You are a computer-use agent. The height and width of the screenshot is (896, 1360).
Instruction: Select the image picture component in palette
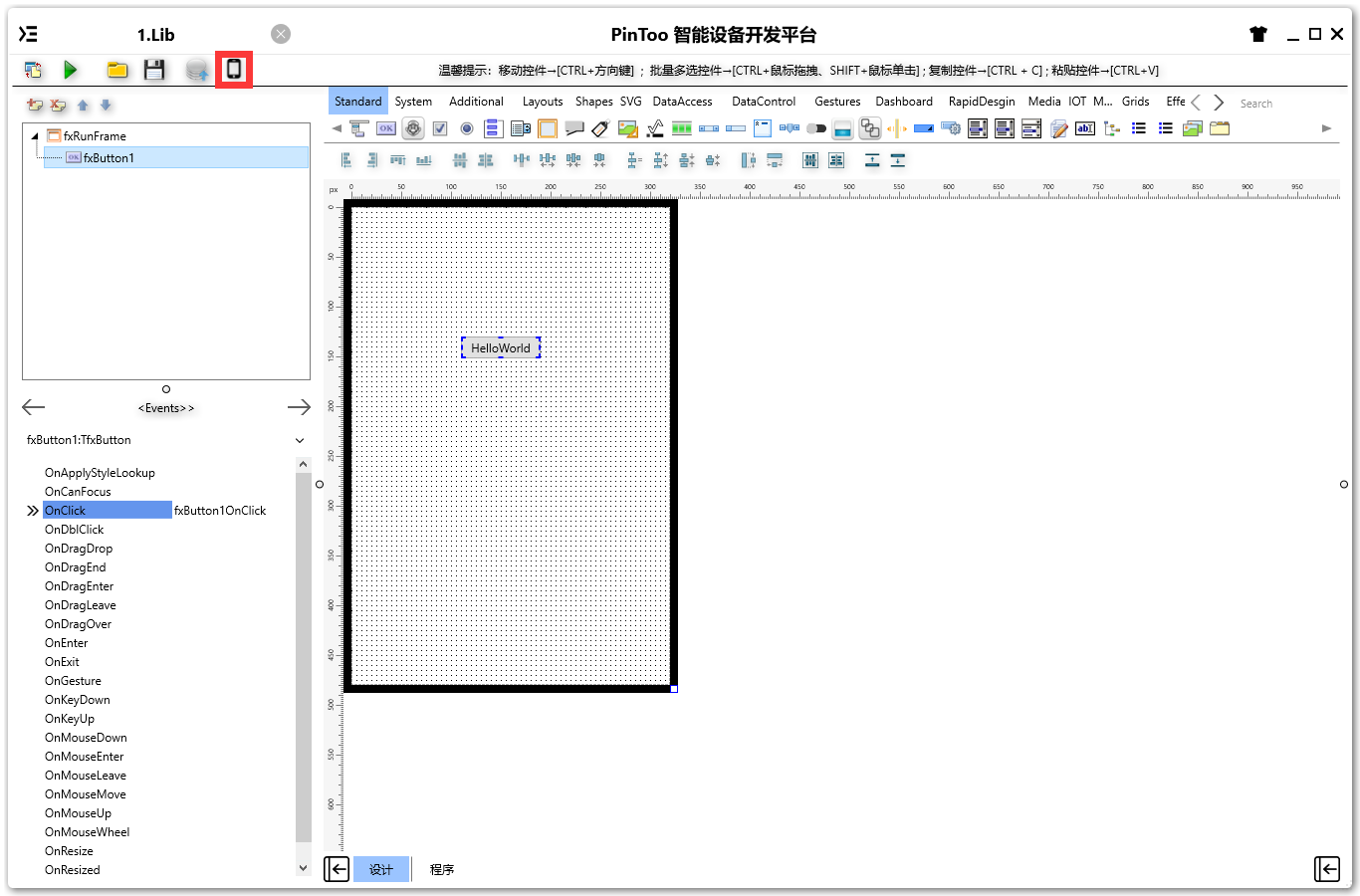tap(627, 128)
